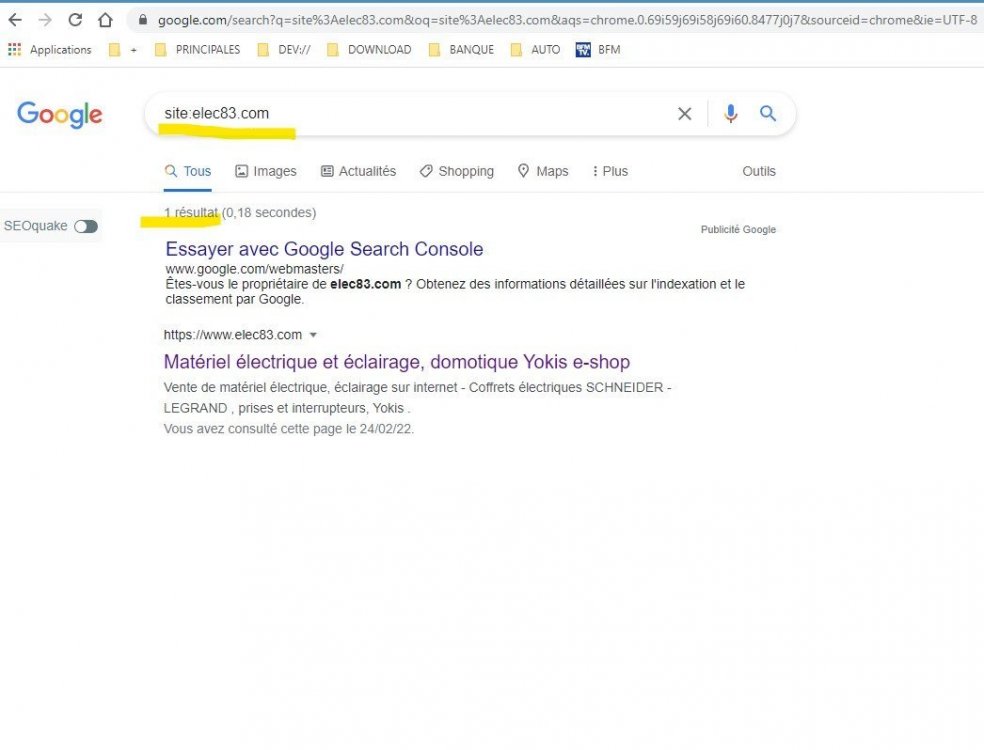
Task: Go back with the browser back arrow
Action: coord(14,20)
